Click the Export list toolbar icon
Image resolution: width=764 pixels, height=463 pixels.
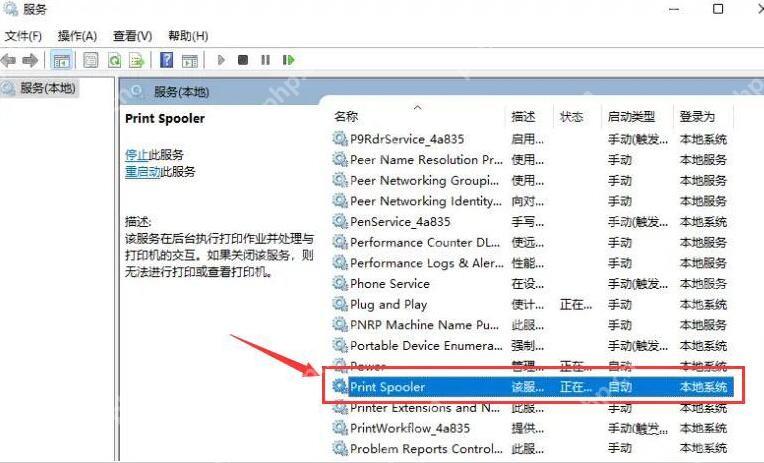[137, 60]
